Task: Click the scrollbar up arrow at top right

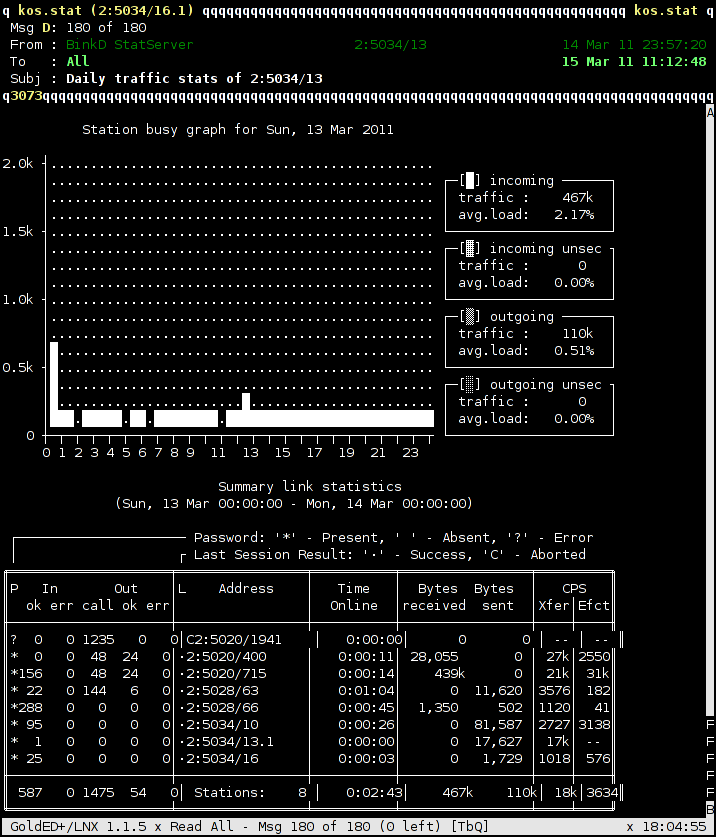Action: (x=710, y=112)
